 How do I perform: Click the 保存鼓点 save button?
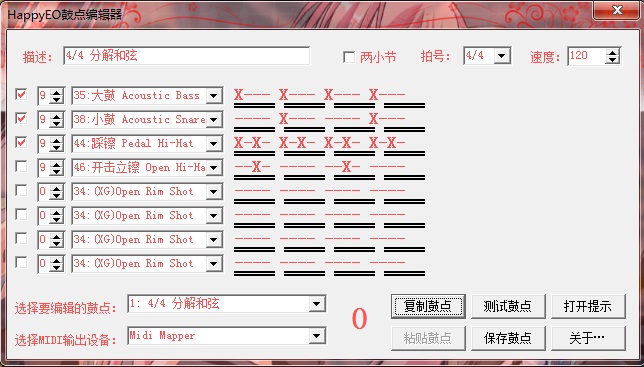pos(508,338)
